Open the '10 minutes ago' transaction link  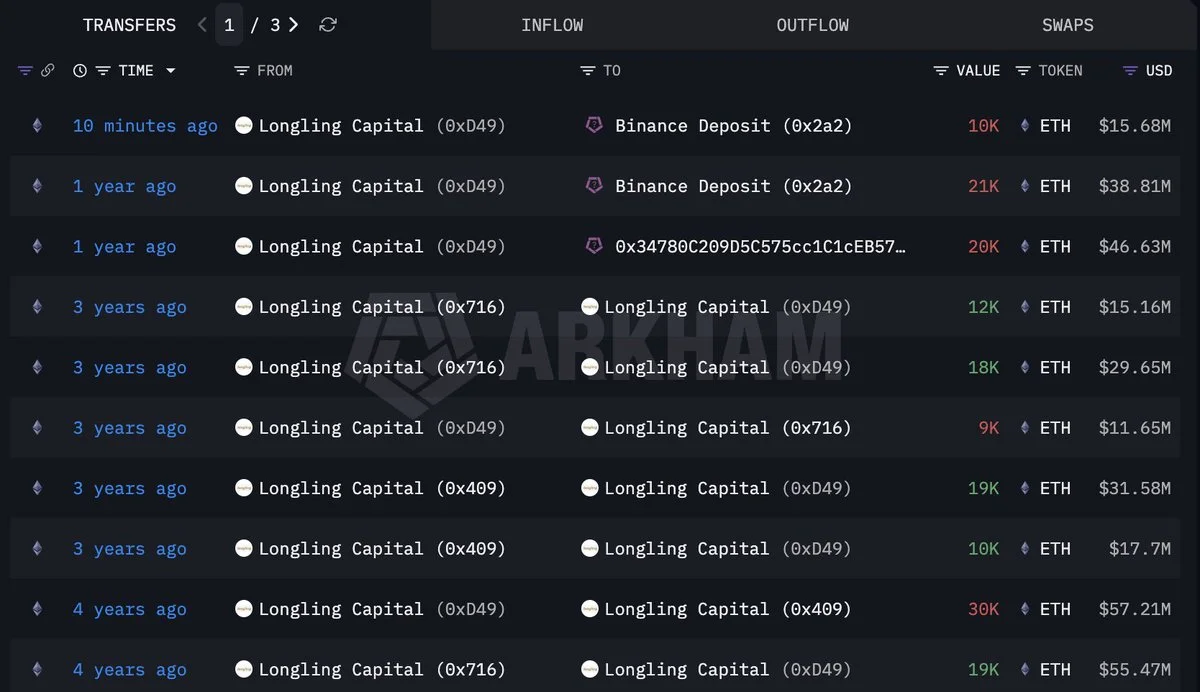[145, 126]
